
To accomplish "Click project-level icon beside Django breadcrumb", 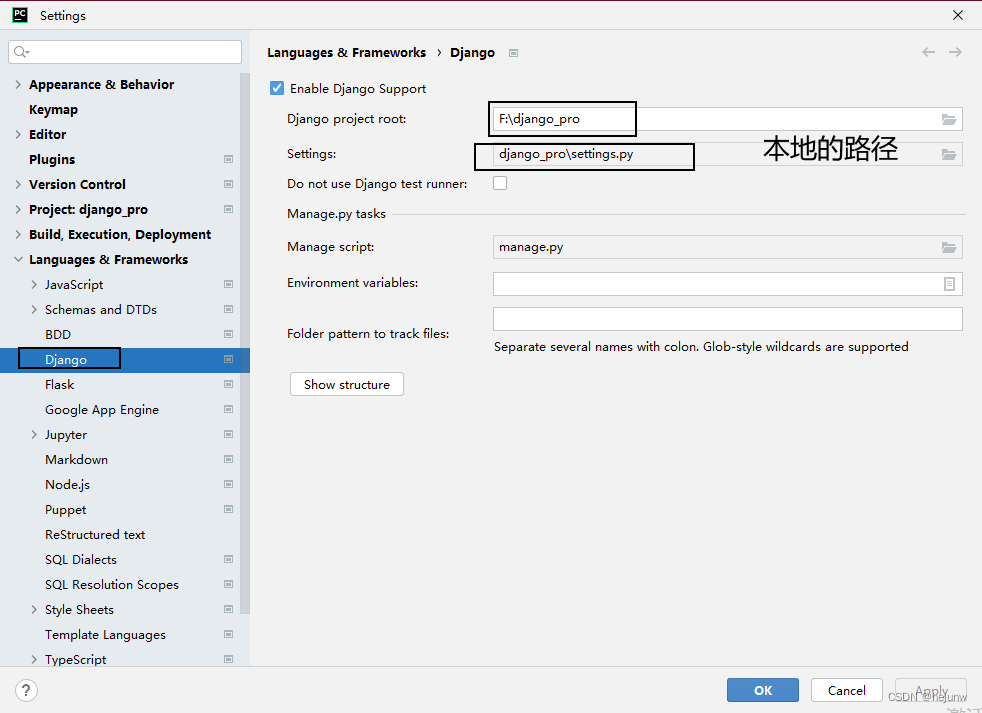I will pyautogui.click(x=514, y=53).
